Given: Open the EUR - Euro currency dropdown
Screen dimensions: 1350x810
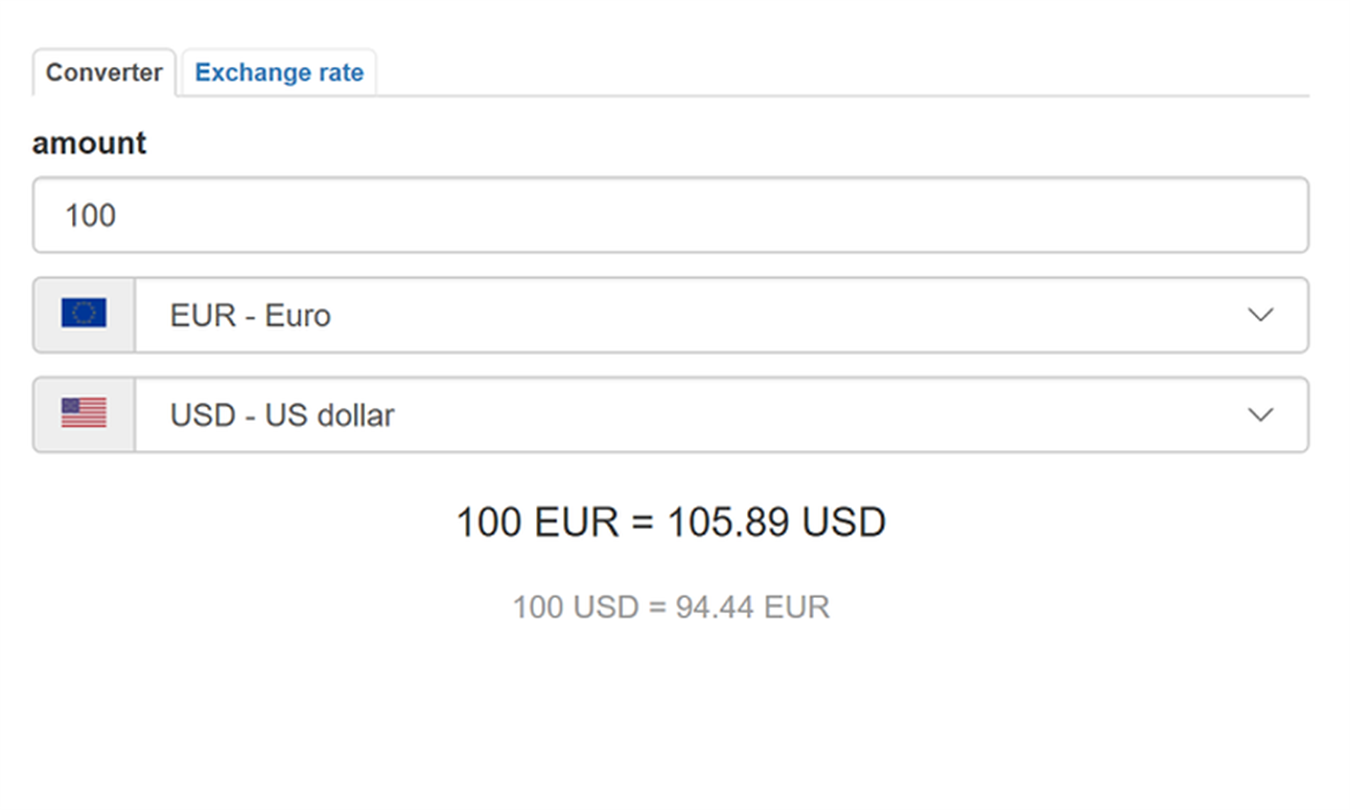Looking at the screenshot, I should pos(700,315).
